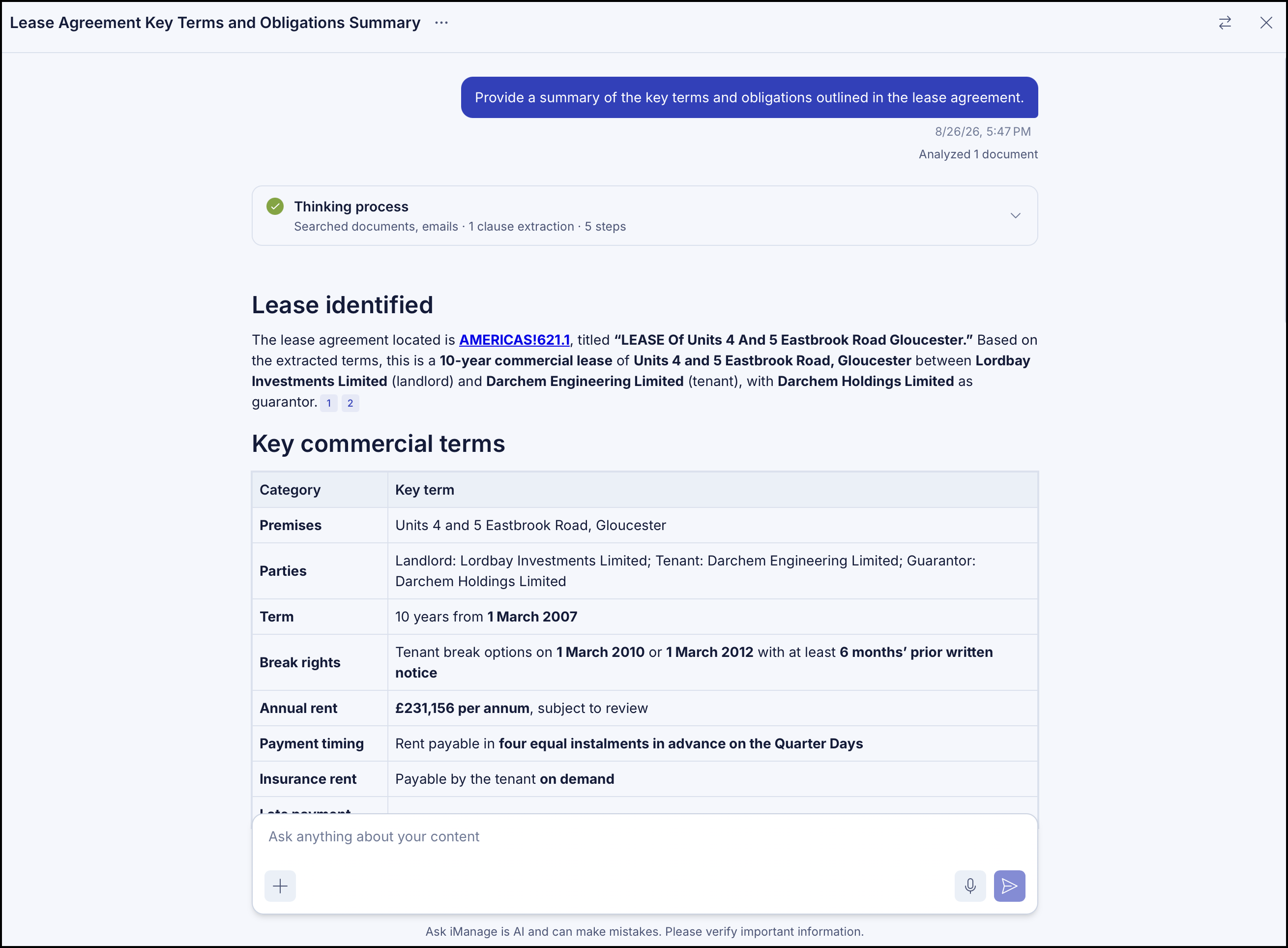Click the panel title 'Lease Agreement Key Terms'
The height and width of the screenshot is (948, 1288).
215,23
